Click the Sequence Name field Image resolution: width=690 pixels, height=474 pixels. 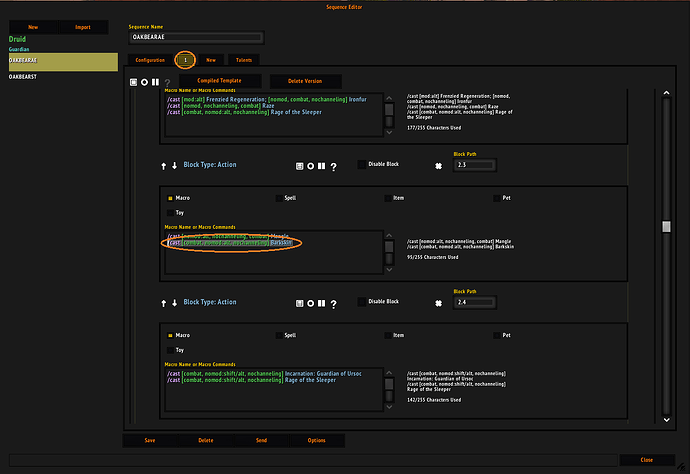(x=196, y=37)
